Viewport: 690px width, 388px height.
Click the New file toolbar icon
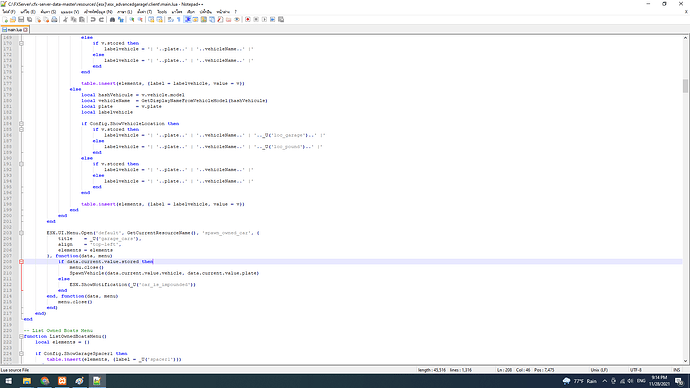5,19
